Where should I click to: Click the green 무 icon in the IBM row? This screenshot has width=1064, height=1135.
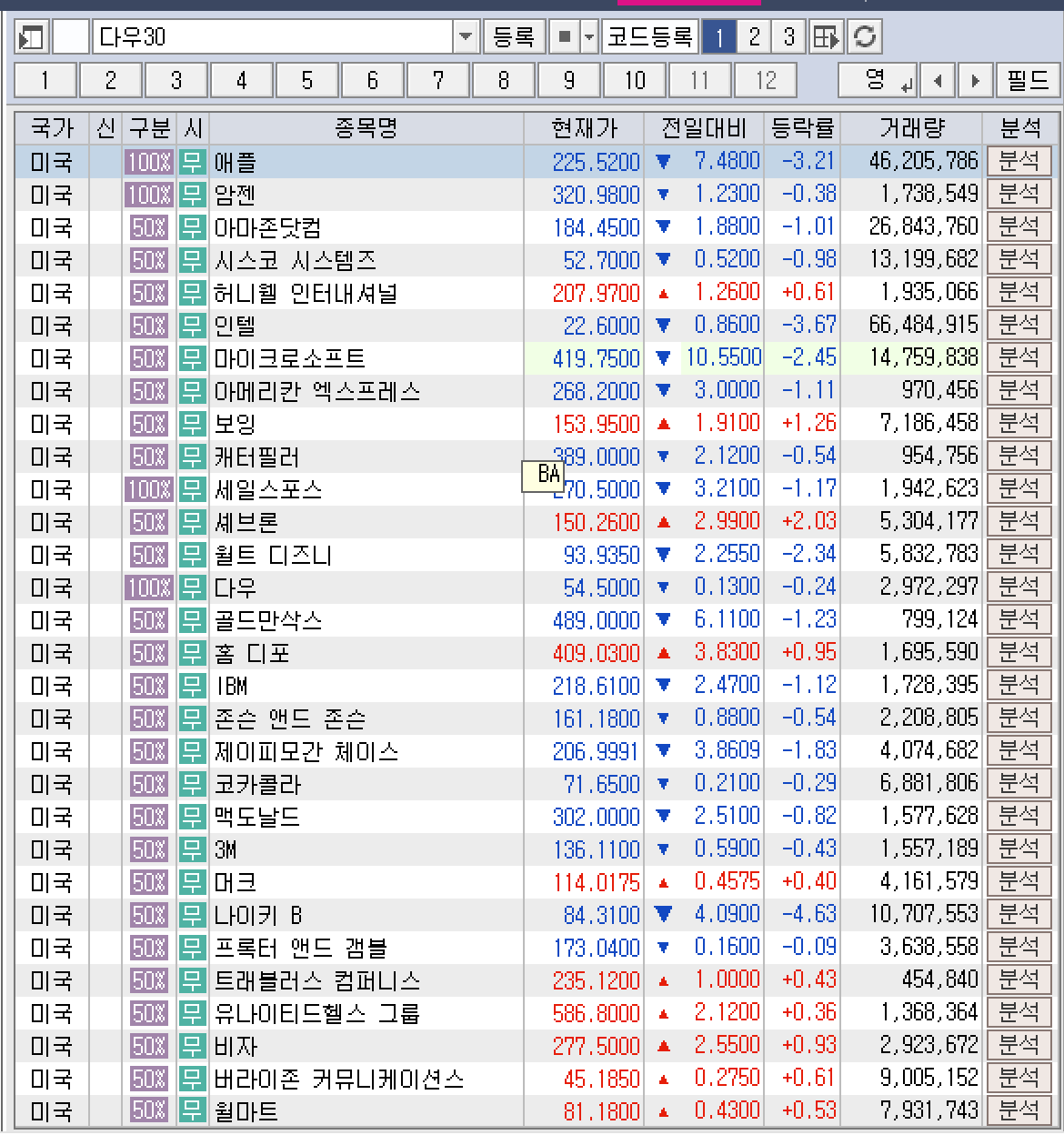(x=192, y=686)
